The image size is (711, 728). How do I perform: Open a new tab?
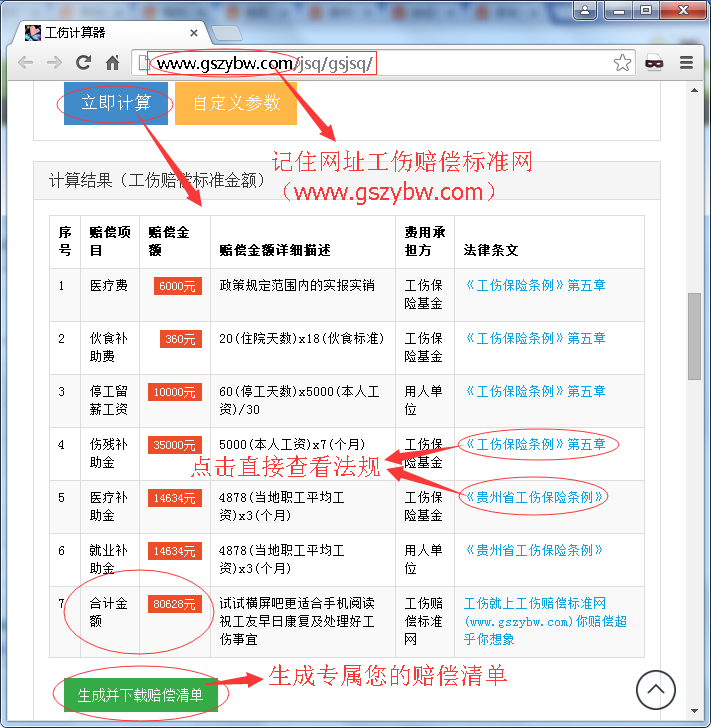click(227, 33)
